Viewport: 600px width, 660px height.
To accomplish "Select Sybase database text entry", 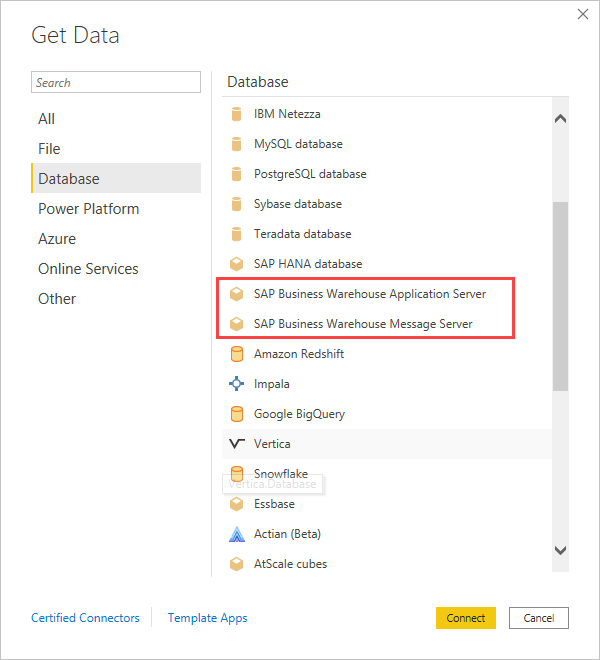I will tap(298, 204).
